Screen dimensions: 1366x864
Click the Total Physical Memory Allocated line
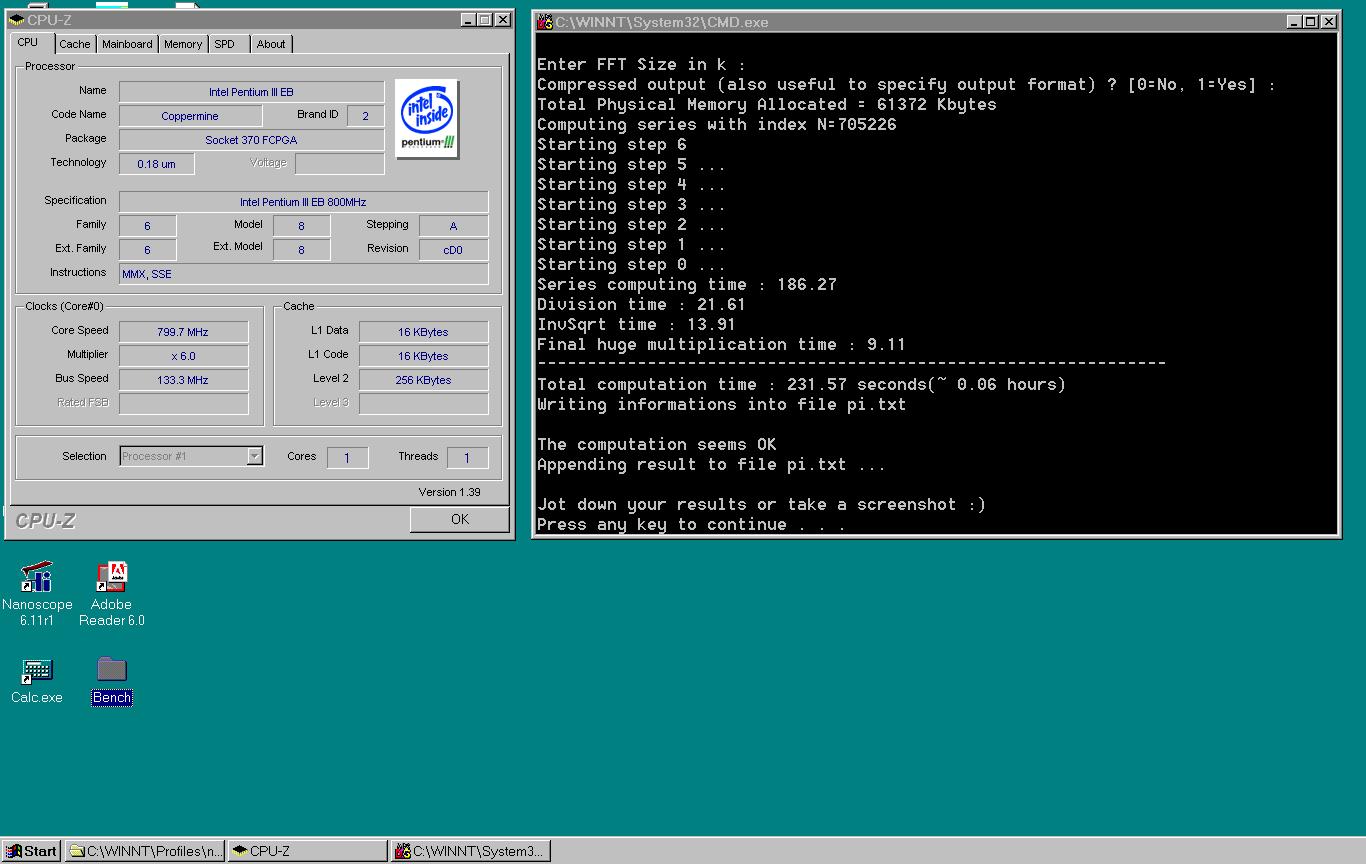pyautogui.click(x=767, y=104)
